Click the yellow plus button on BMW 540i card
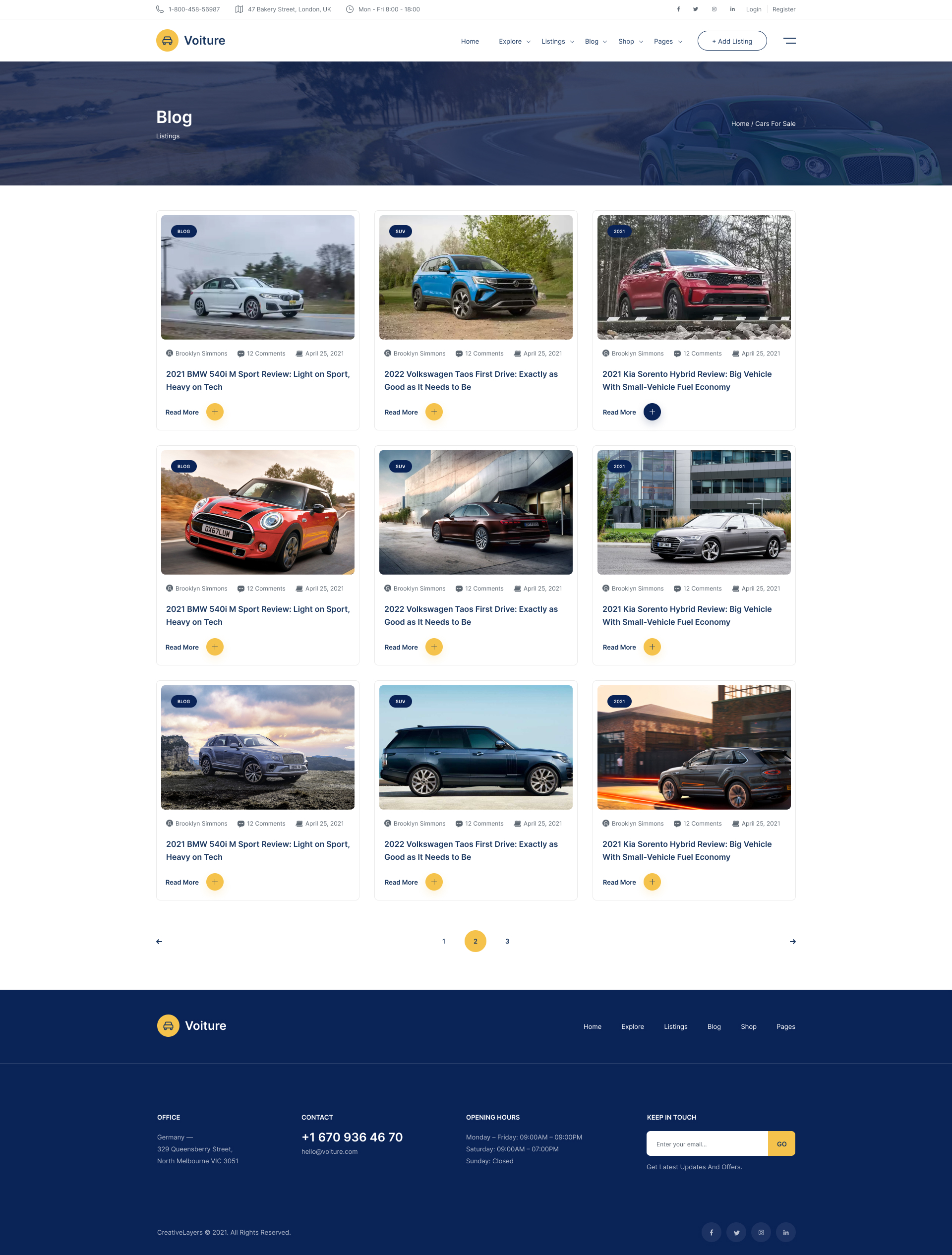 [x=215, y=412]
